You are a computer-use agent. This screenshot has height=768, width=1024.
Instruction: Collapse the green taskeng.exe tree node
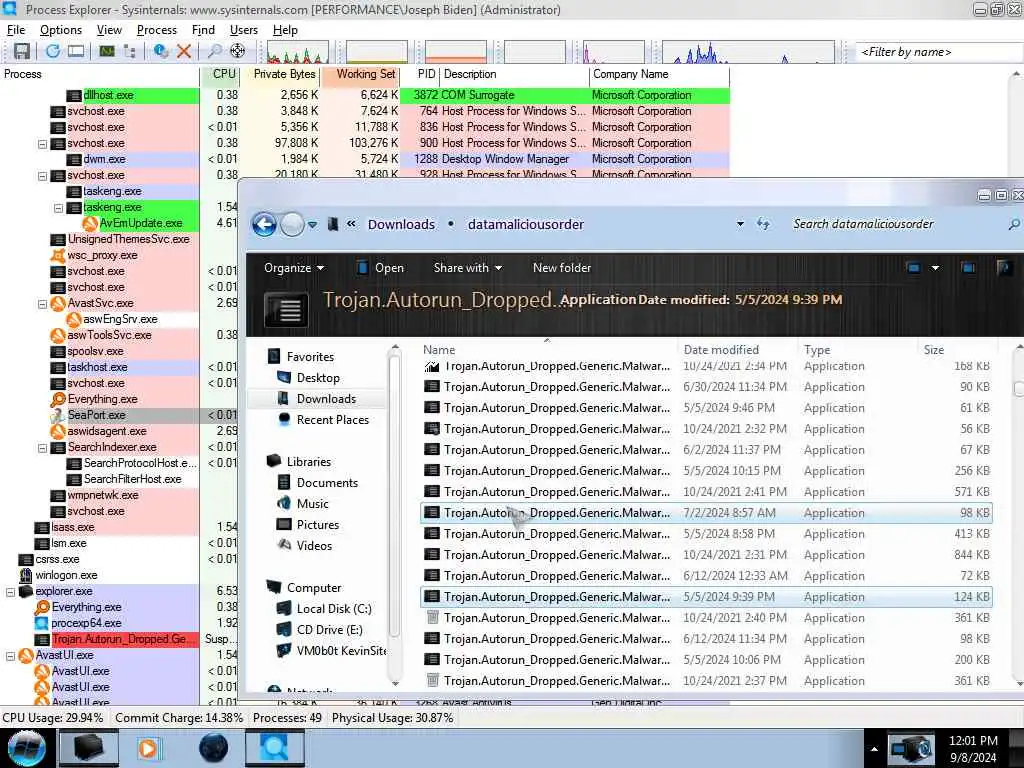58,208
